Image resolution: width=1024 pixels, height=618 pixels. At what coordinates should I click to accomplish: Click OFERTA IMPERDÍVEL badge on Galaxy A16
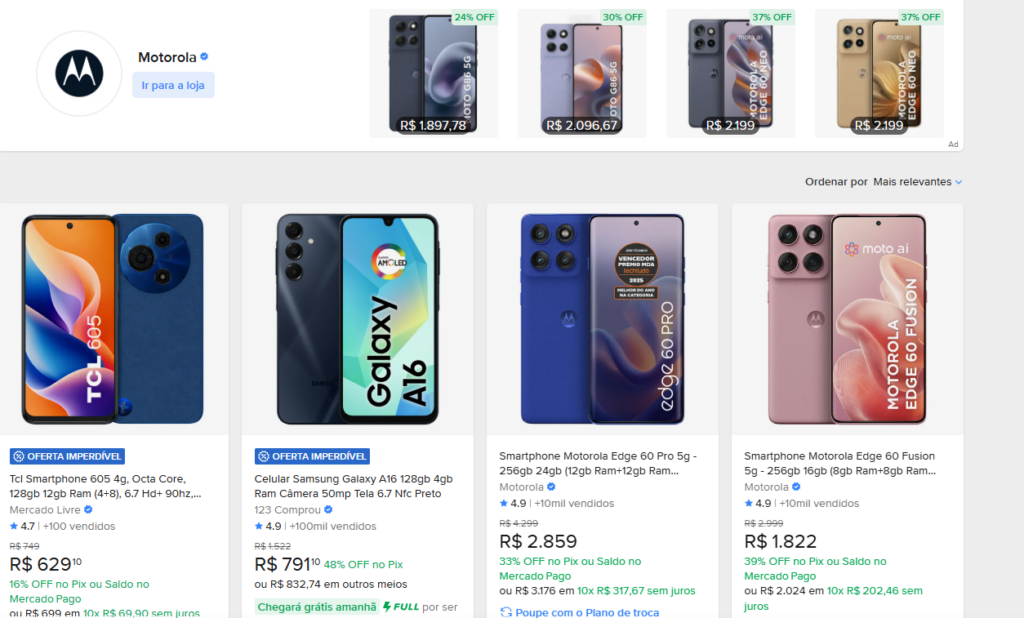pos(312,456)
